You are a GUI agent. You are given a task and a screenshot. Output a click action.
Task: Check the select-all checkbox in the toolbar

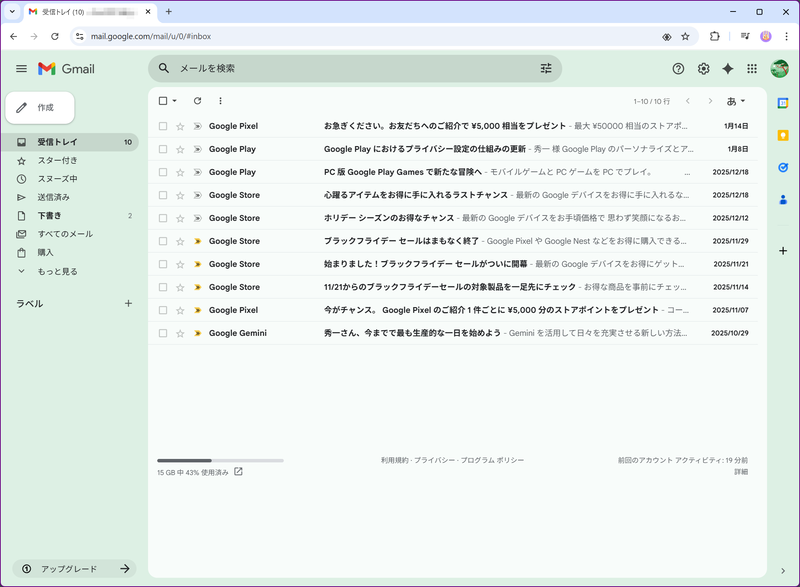[162, 100]
